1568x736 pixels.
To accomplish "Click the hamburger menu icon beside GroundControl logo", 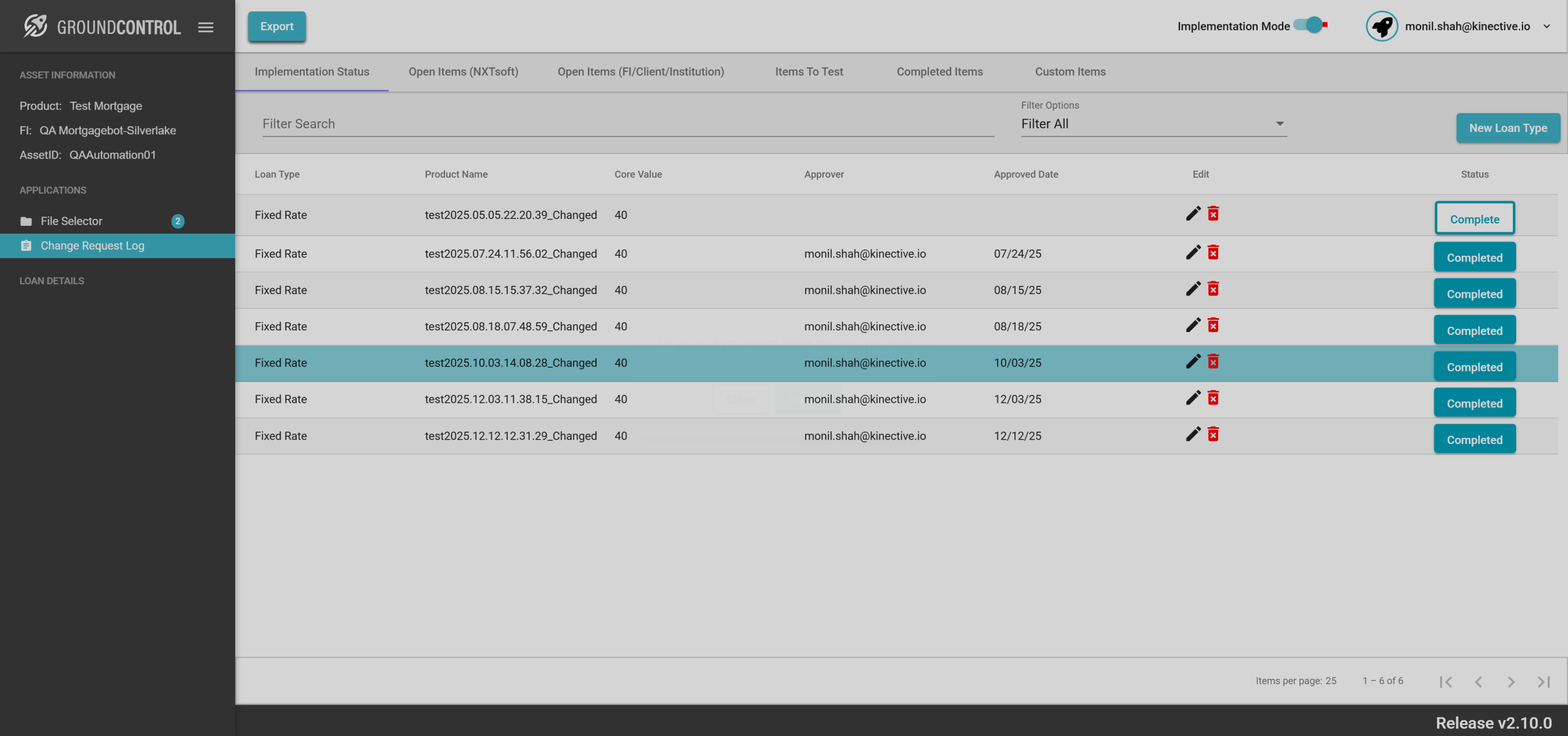I will (206, 27).
